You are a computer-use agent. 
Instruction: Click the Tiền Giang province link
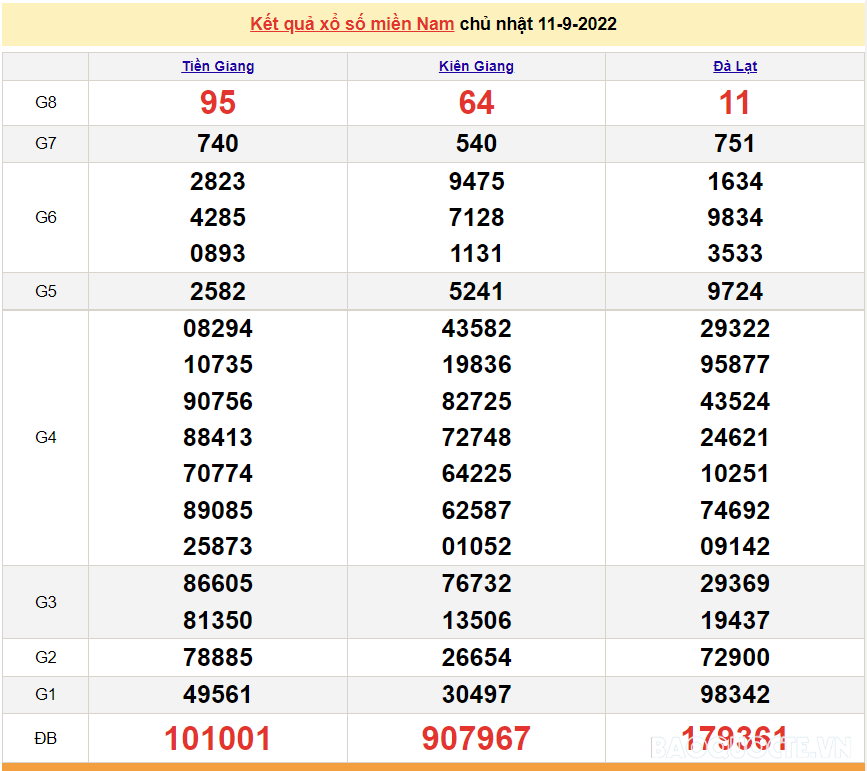pyautogui.click(x=218, y=67)
